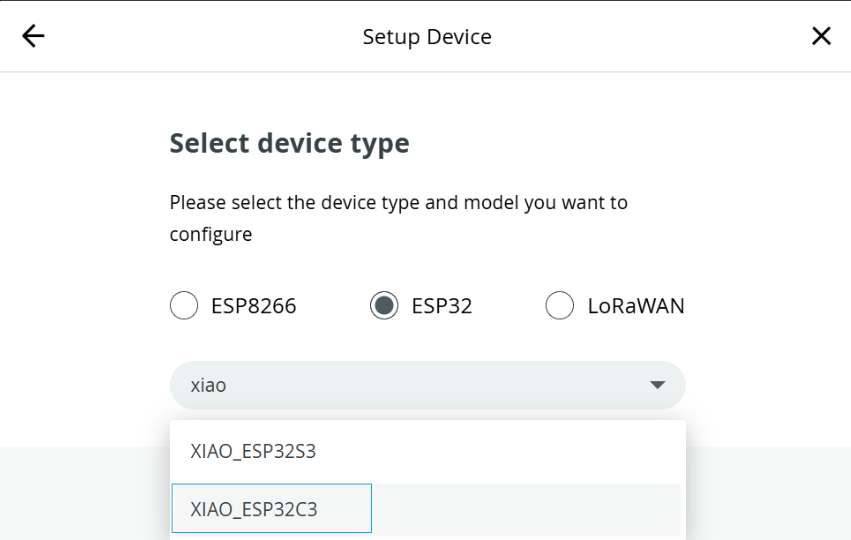Click the Select device type heading
Image resolution: width=851 pixels, height=540 pixels.
point(289,143)
